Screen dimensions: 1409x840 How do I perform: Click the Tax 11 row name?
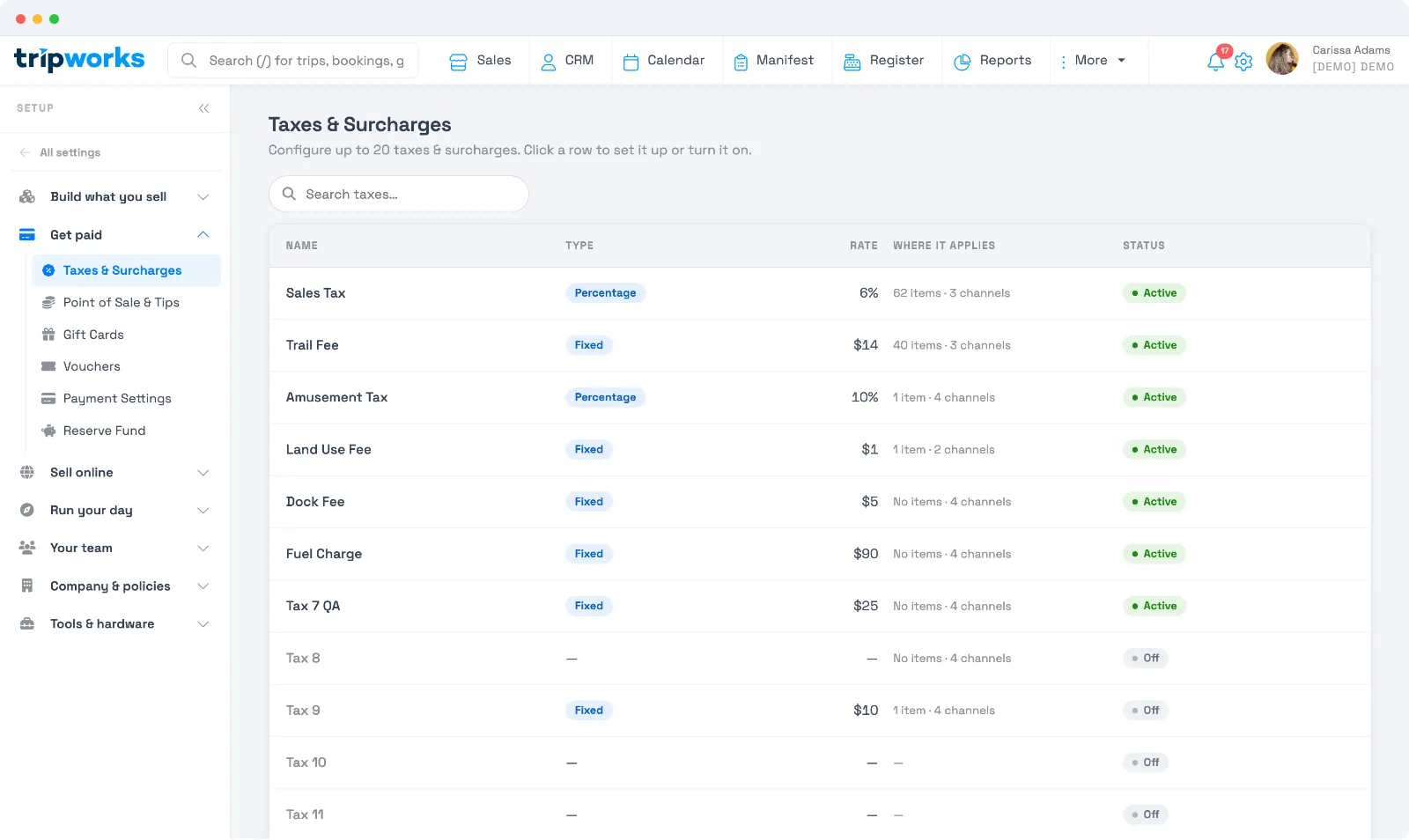(x=305, y=814)
